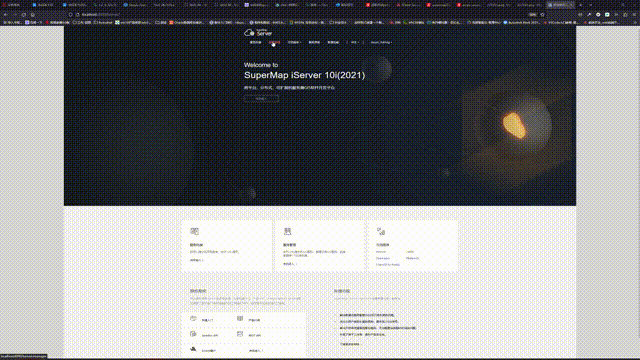Follow the enter link in service list card
The image size is (640, 360).
(x=196, y=260)
